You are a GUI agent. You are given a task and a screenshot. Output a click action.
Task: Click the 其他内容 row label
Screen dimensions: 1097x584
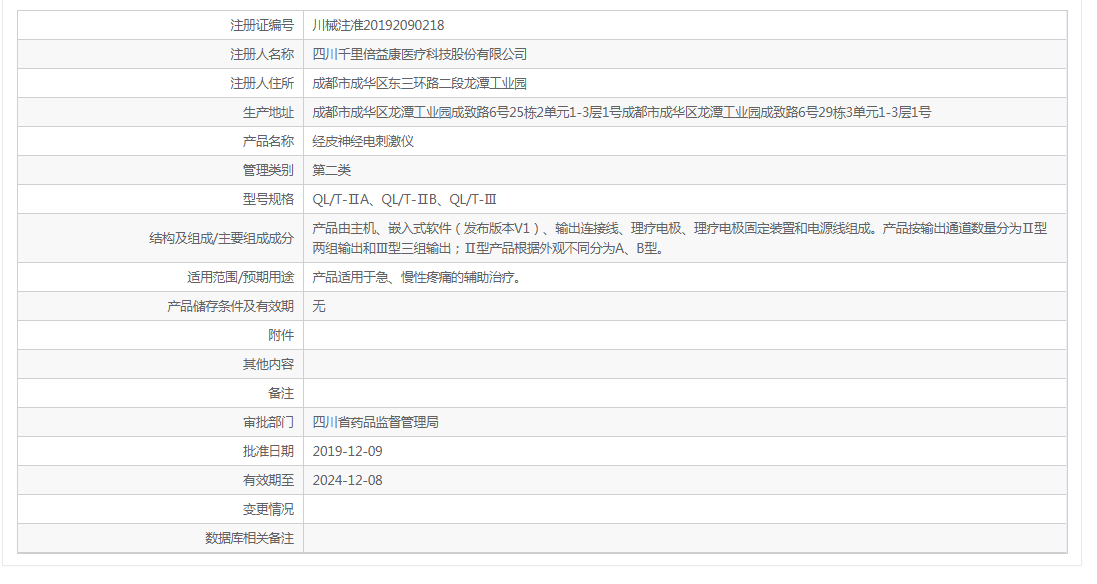point(265,364)
